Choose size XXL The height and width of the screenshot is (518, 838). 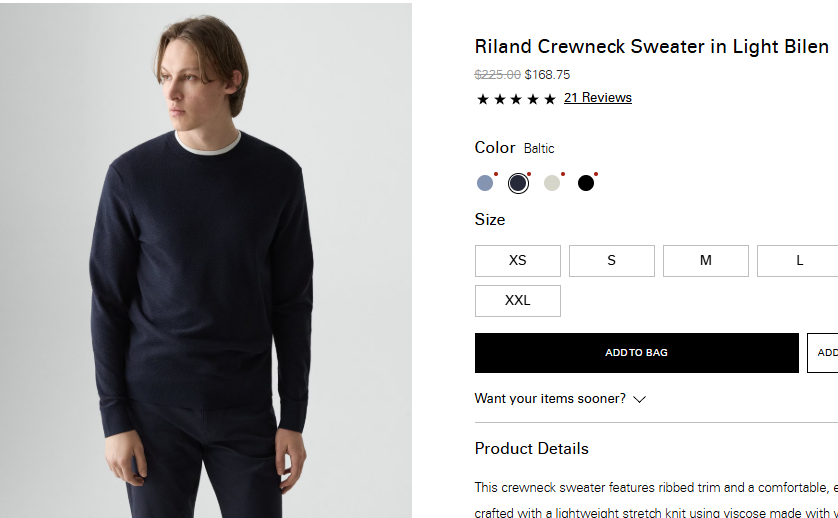[x=517, y=301]
